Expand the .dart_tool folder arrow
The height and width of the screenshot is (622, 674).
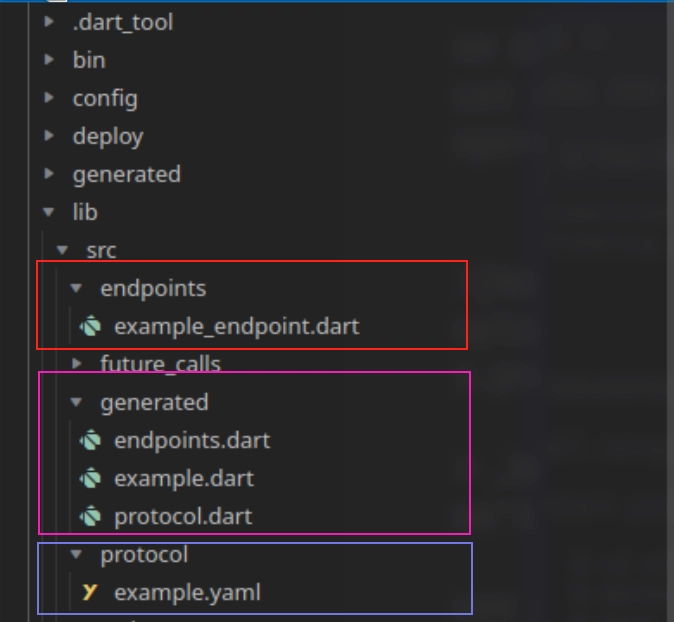coord(49,21)
